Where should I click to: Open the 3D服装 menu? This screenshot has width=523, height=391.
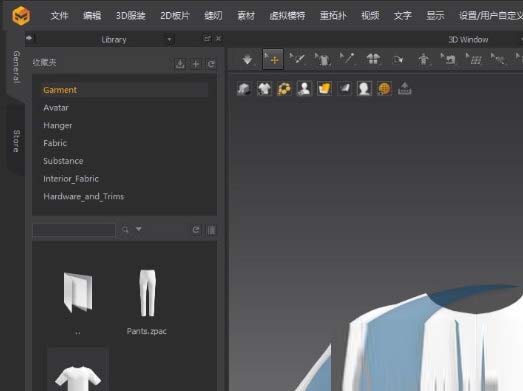point(130,15)
